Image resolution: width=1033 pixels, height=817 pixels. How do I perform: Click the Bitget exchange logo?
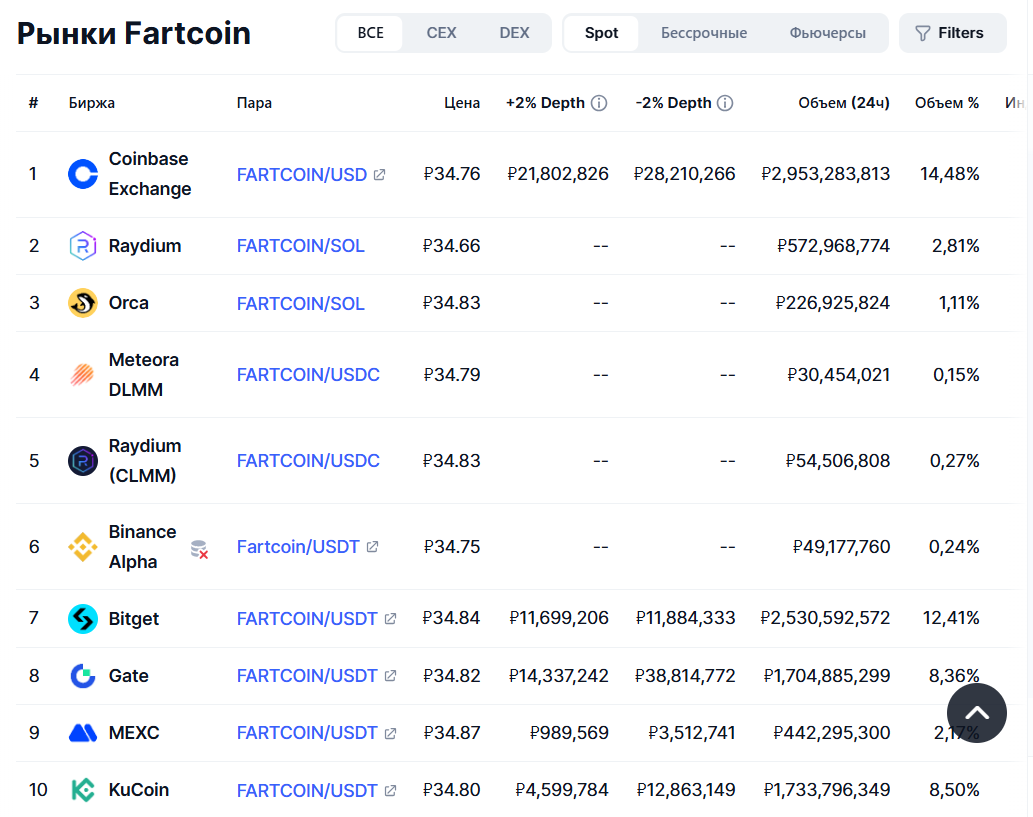[83, 619]
